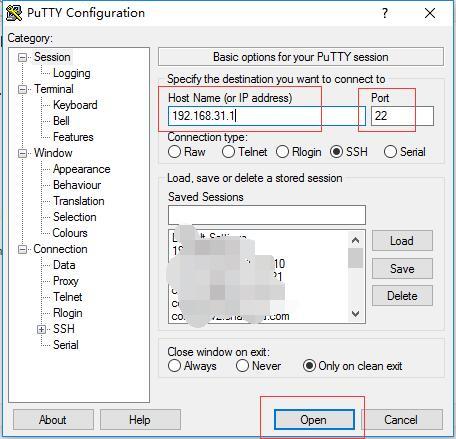
Task: Click the Cancel button
Action: [401, 419]
